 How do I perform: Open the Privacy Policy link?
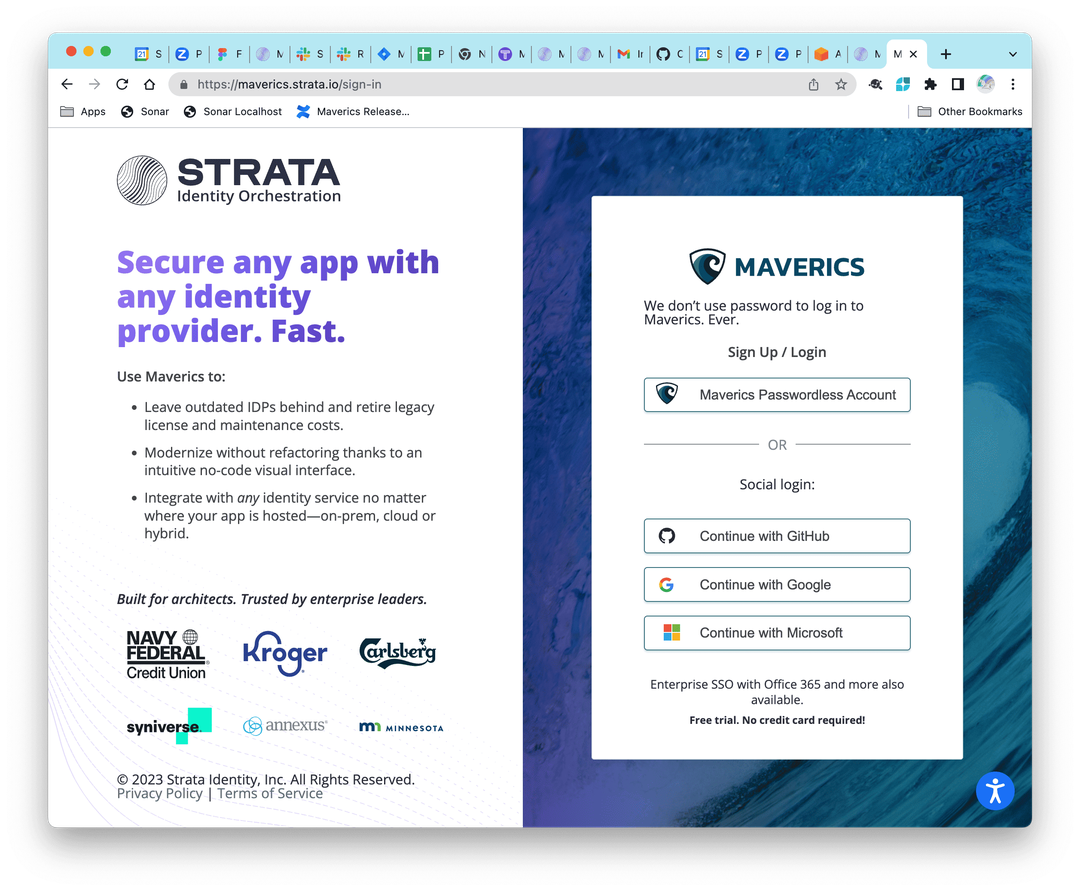(x=160, y=794)
